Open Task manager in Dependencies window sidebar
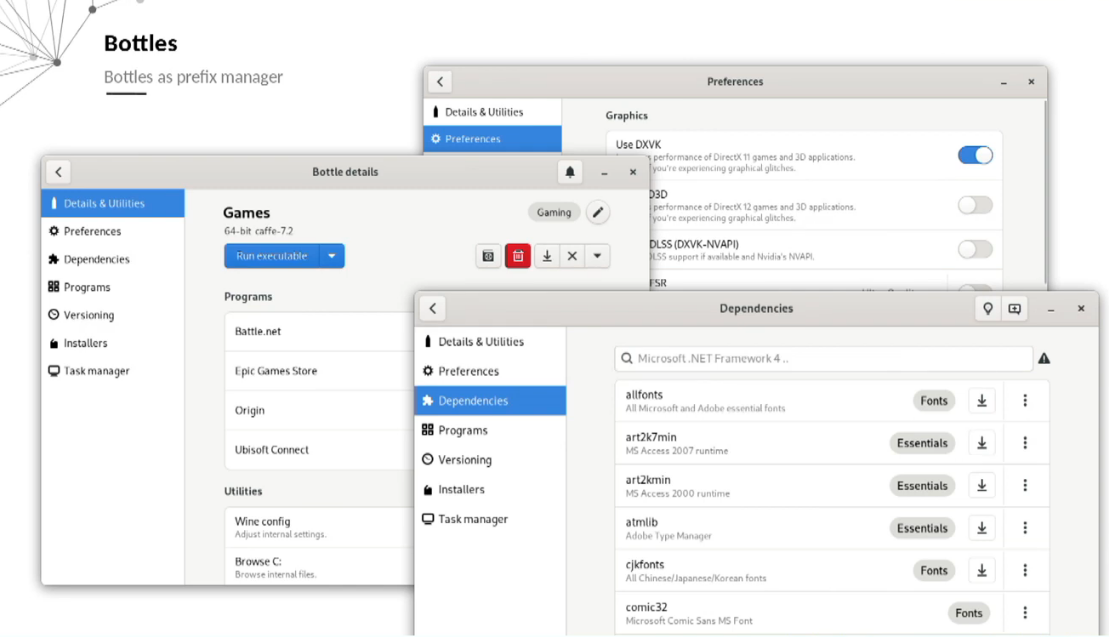Viewport: 1109px width, 637px height. click(x=472, y=519)
